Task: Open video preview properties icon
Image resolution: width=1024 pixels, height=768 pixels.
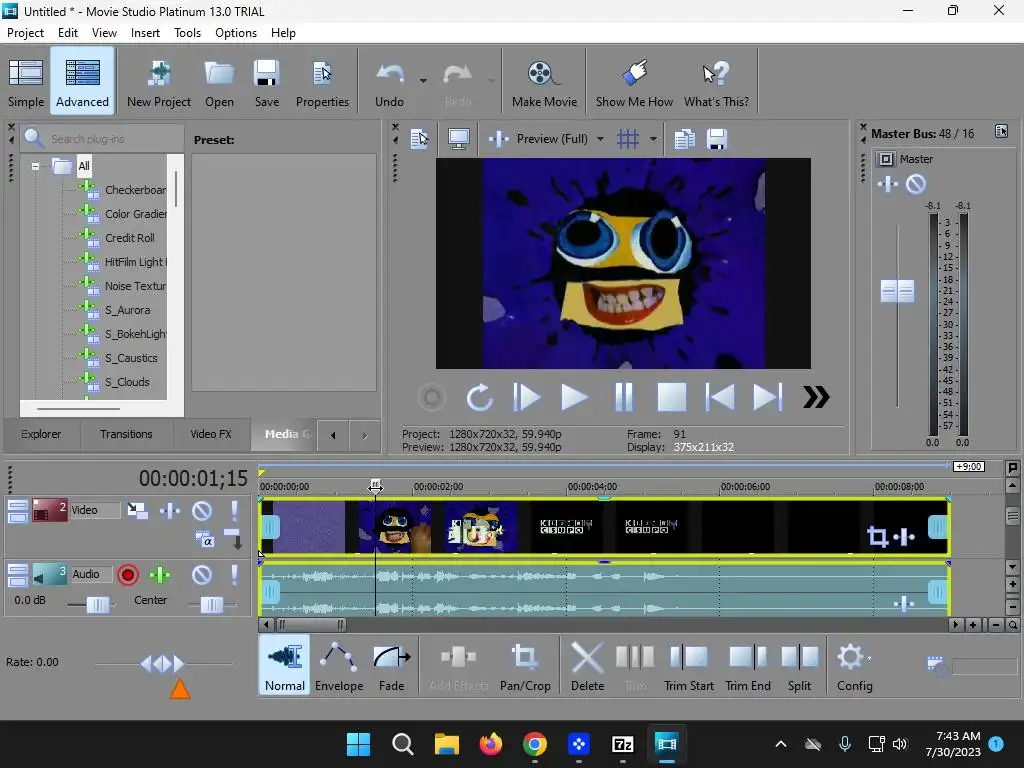Action: 419,138
